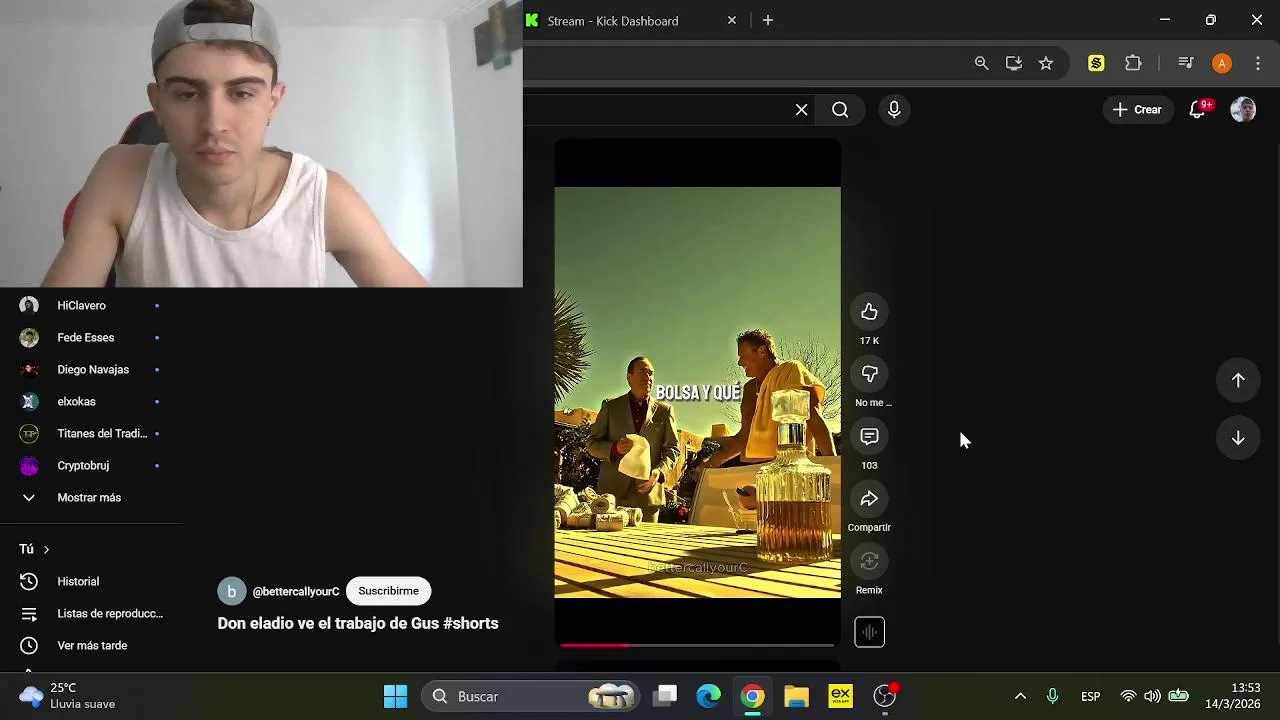Open OBS Studio from taskbar
This screenshot has width=1280, height=720.
tap(885, 696)
